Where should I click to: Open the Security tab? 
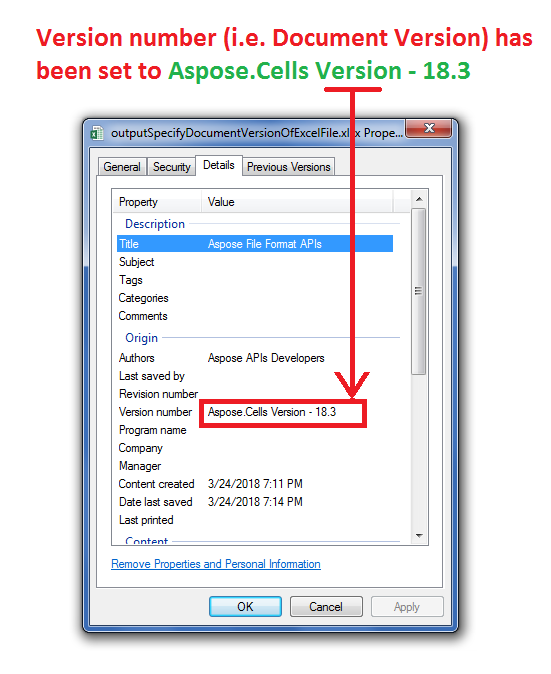[171, 167]
